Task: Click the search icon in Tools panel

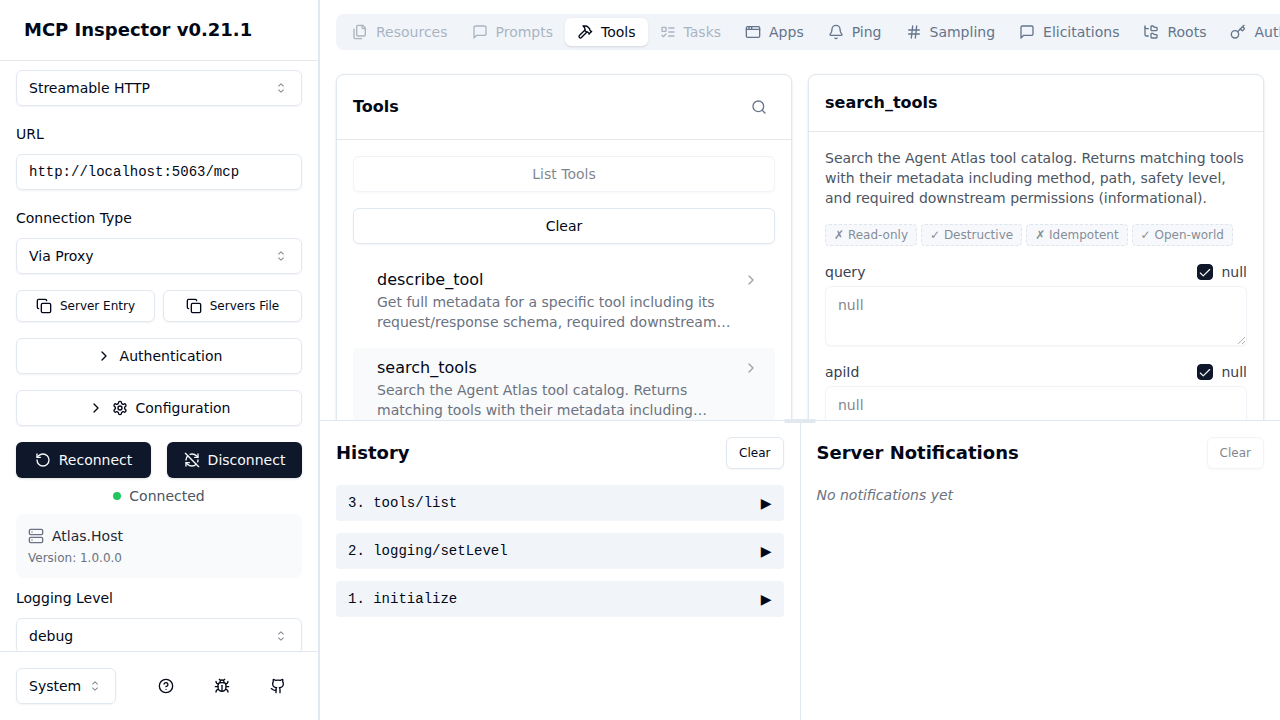Action: click(758, 107)
